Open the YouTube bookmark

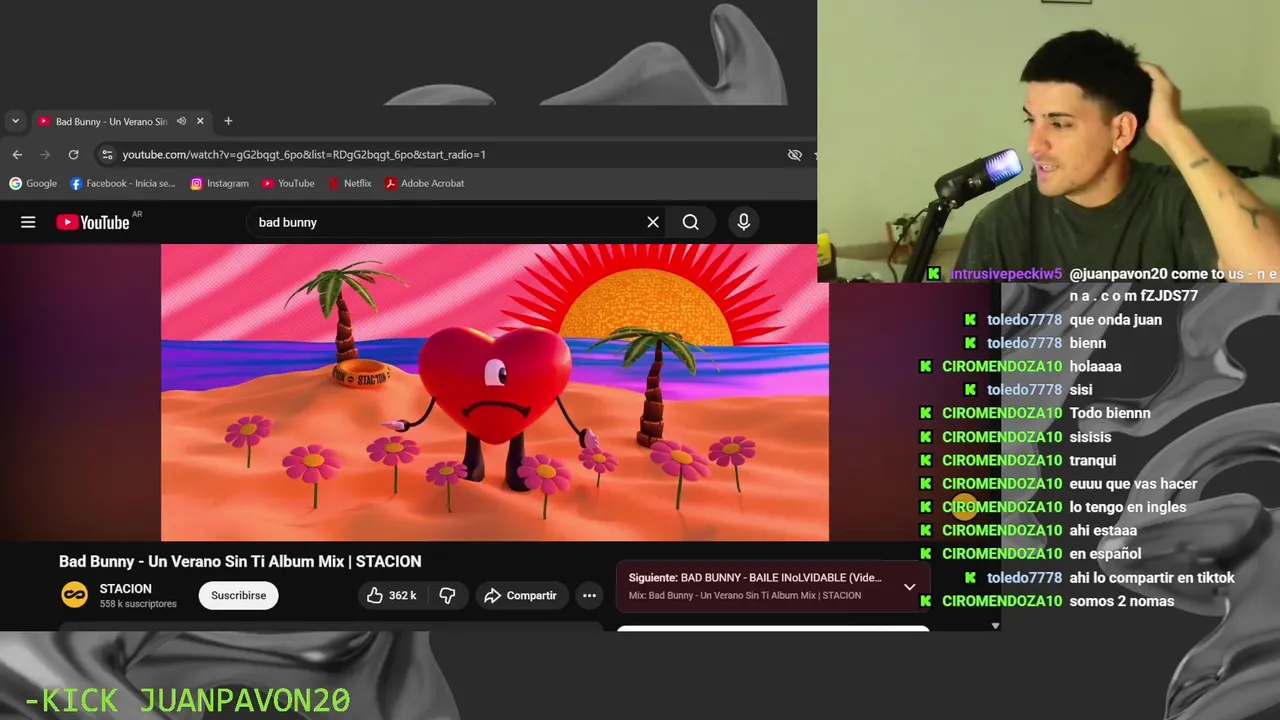pos(288,183)
